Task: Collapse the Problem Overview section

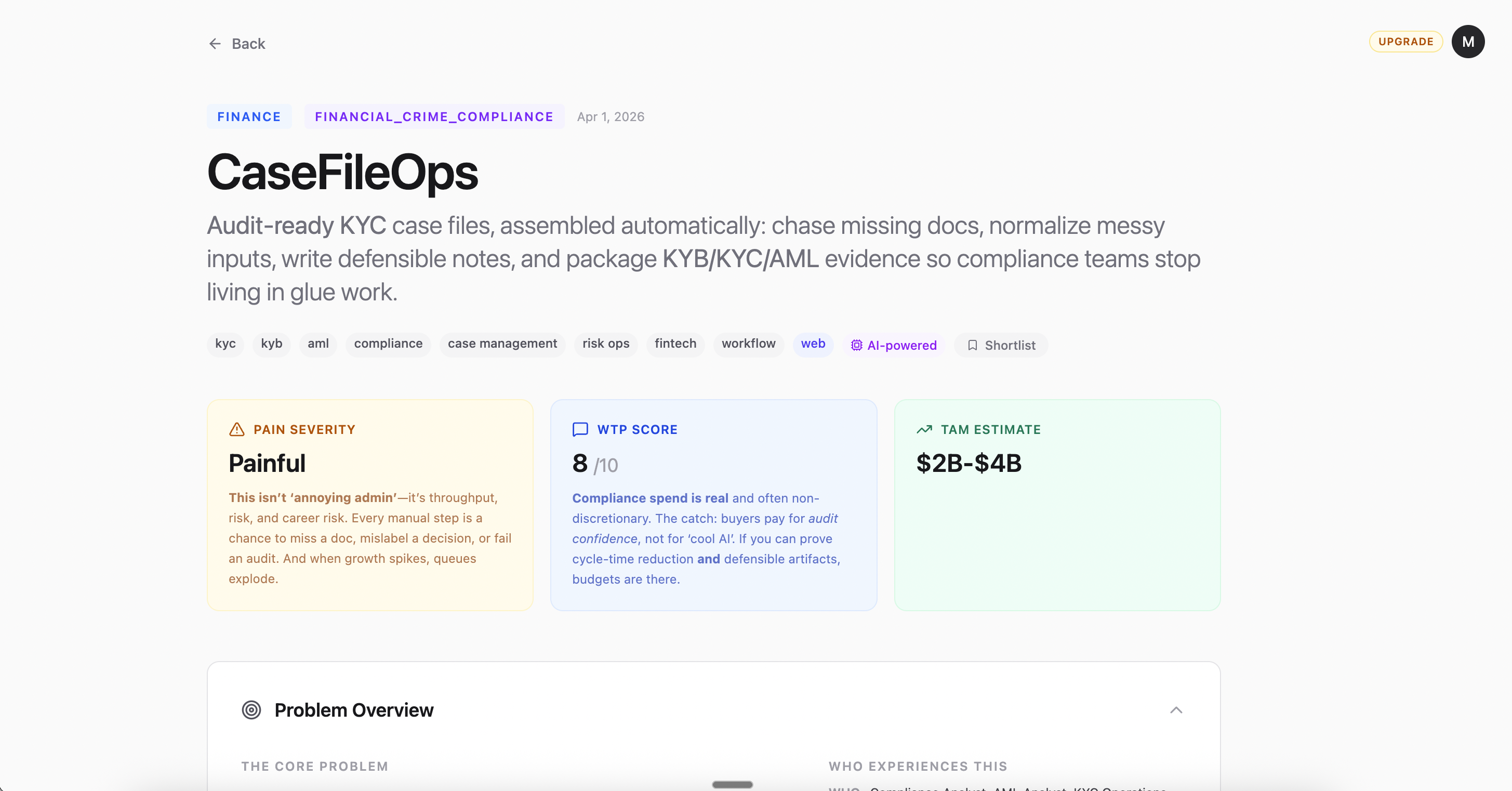Action: (1176, 710)
